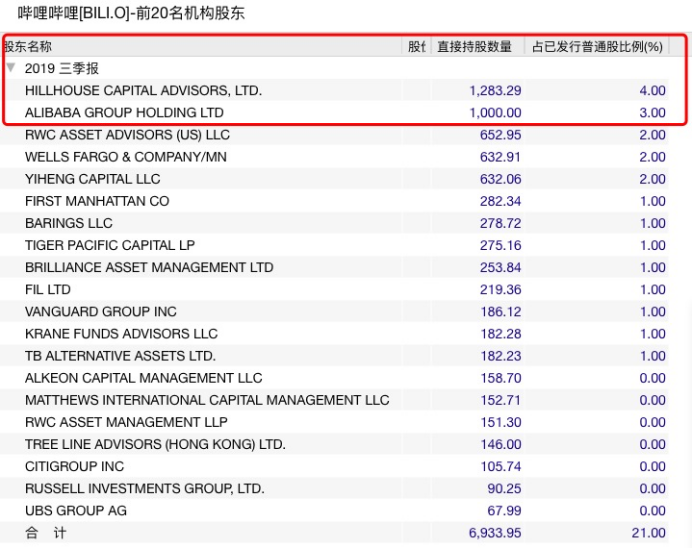Viewport: 692px width, 549px height.
Task: Click the 278.72 holding value
Action: [500, 223]
